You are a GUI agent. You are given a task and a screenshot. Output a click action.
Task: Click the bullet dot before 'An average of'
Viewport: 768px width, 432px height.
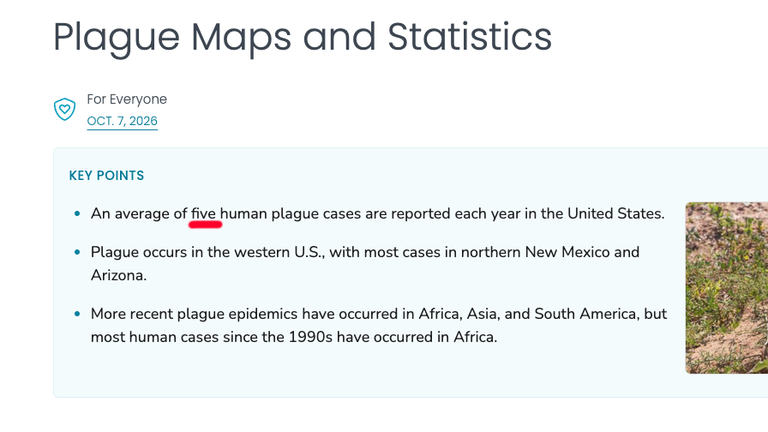click(x=77, y=214)
